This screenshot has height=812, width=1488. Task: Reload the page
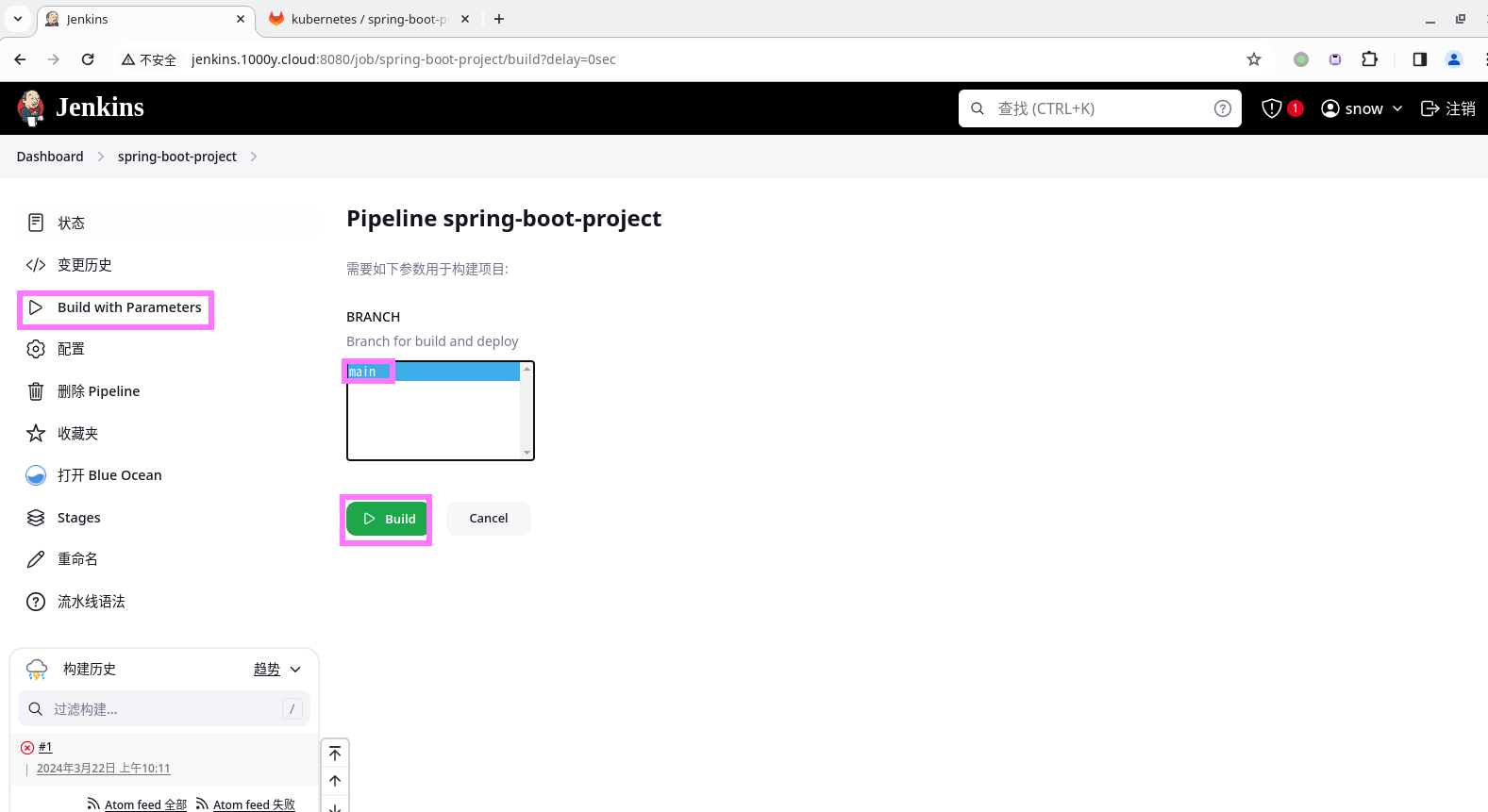pyautogui.click(x=88, y=59)
